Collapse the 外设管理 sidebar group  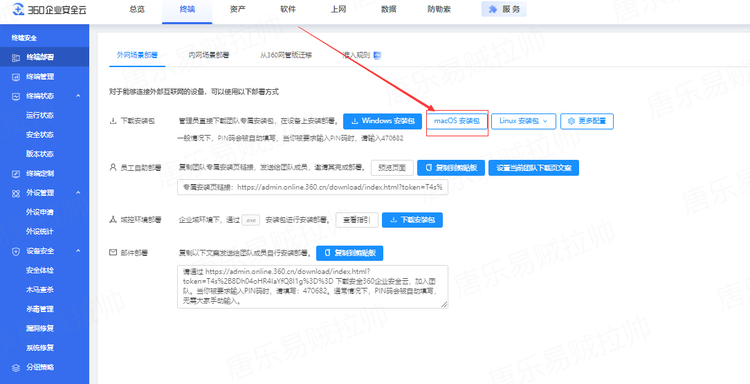(78, 193)
